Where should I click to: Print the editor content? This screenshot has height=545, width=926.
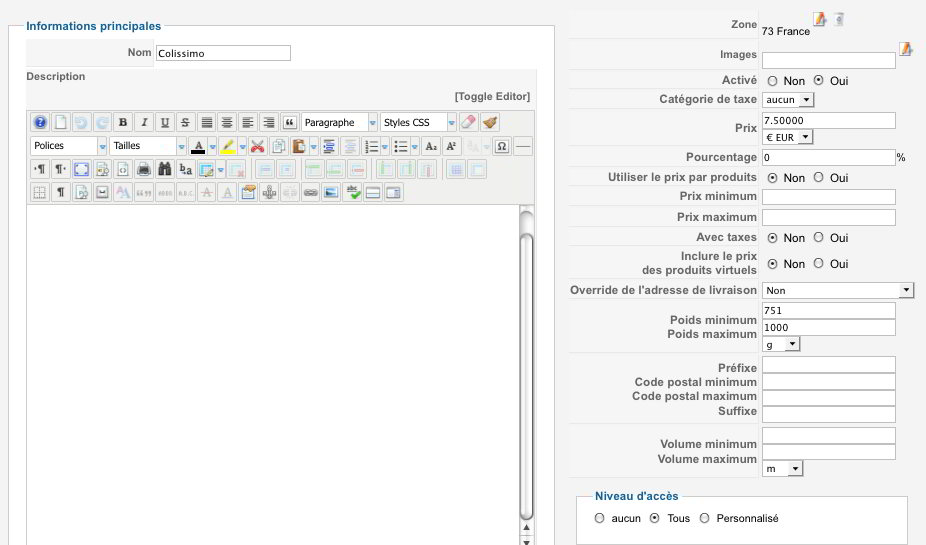144,169
